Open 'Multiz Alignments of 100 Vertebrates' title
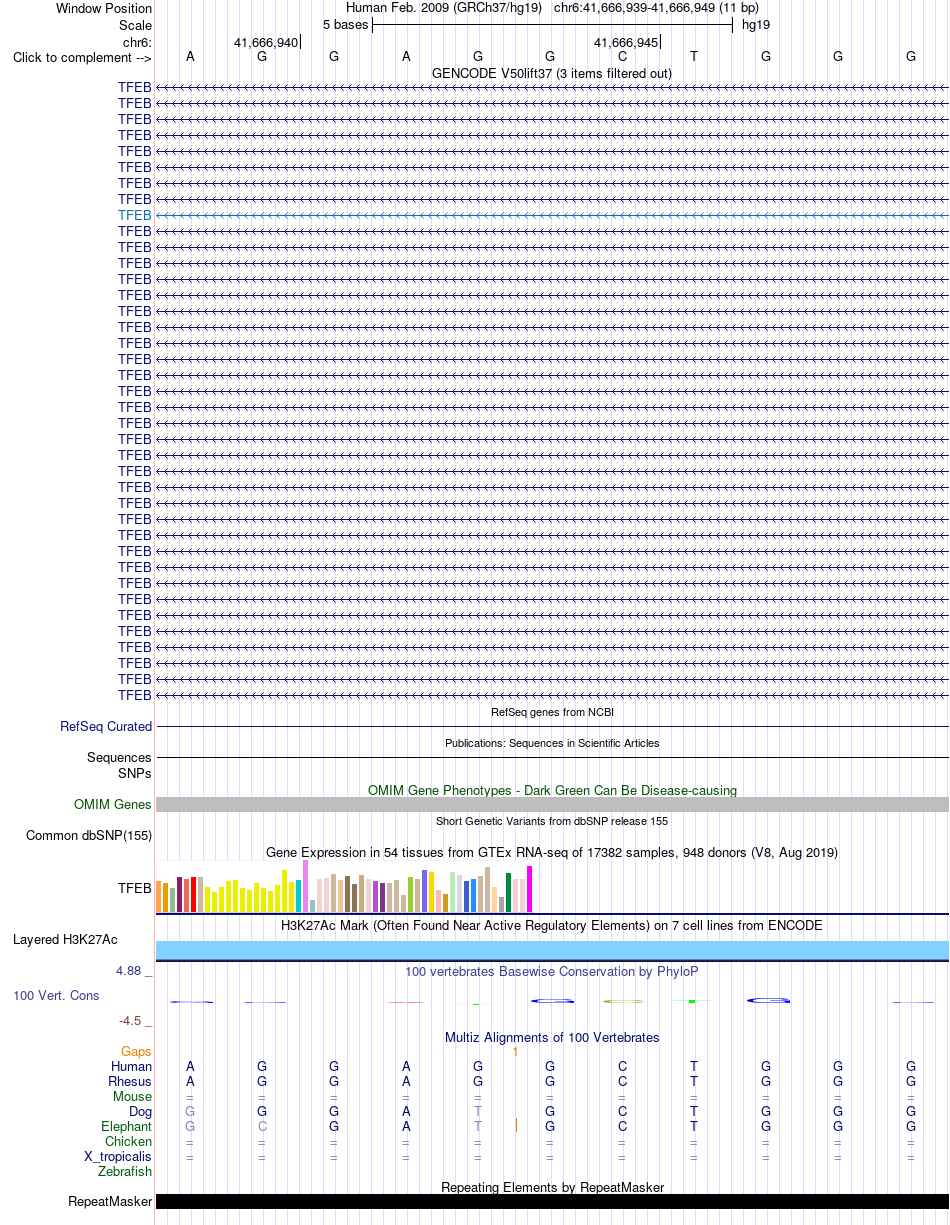Screen dimensions: 950x1225 coord(552,1037)
